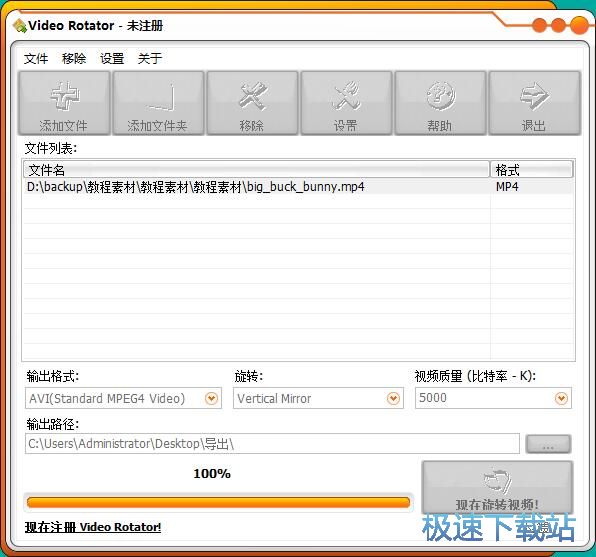Image resolution: width=596 pixels, height=557 pixels.
Task: Click the 添加文件 (Add File) toolbar icon
Action: coord(64,103)
